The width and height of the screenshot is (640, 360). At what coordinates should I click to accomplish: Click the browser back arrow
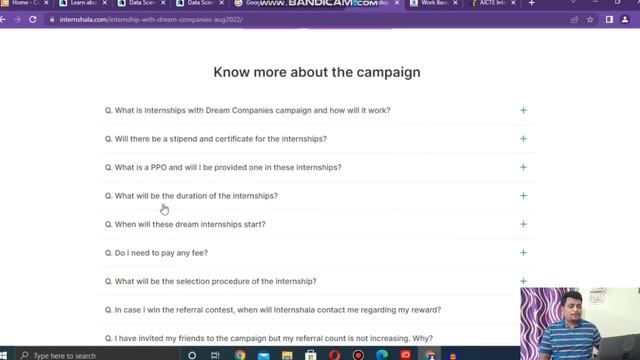pos(3,20)
